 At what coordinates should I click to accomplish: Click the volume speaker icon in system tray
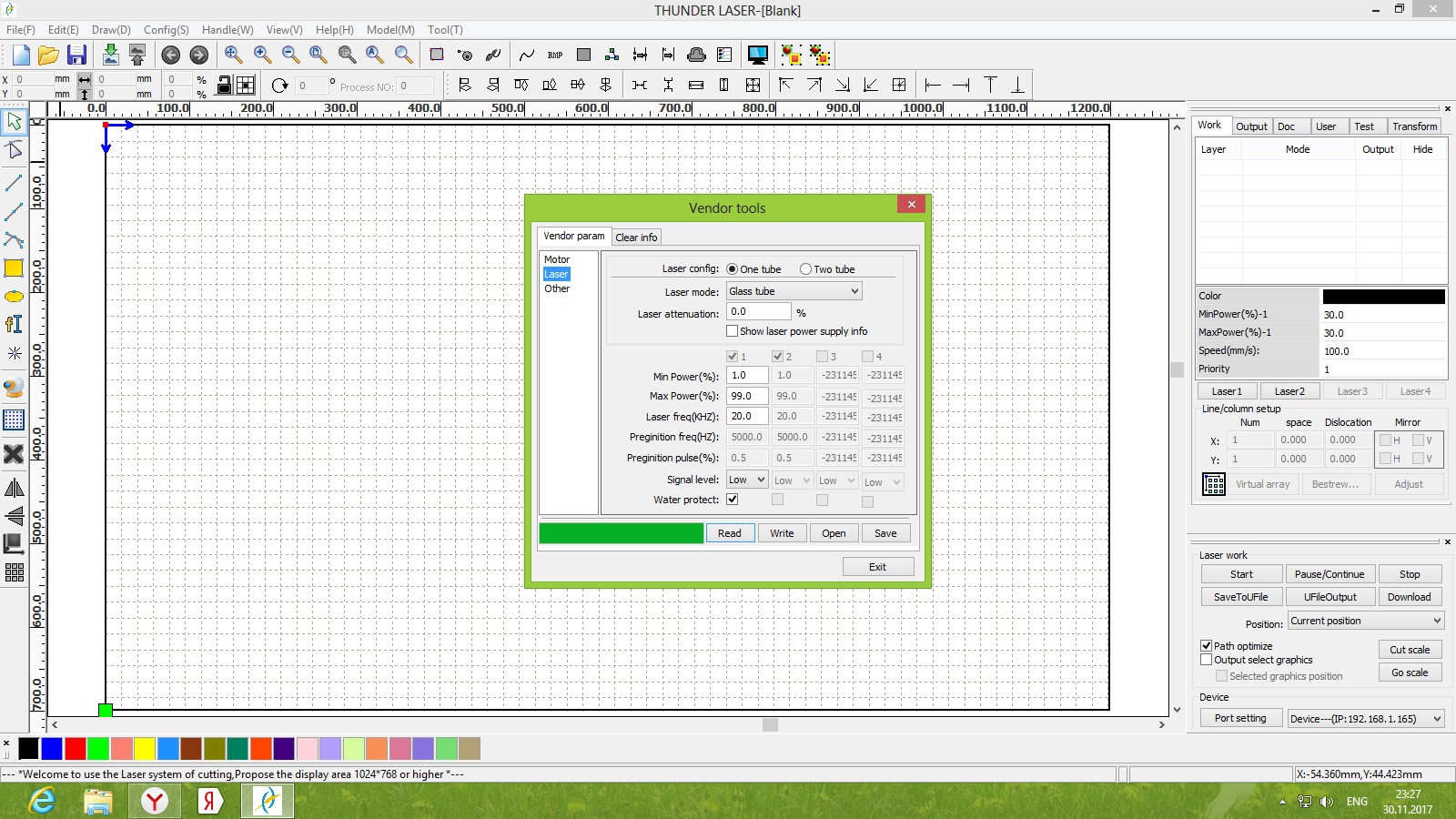click(1327, 802)
